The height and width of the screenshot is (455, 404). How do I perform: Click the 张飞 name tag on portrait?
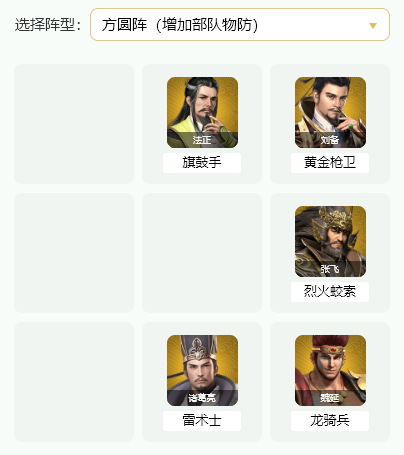tap(330, 269)
